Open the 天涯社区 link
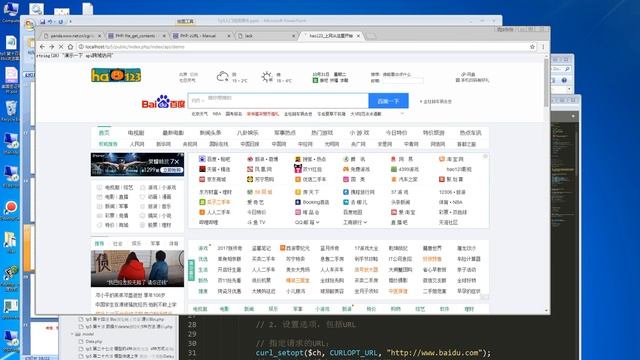This screenshot has width=640, height=360. click(448, 222)
